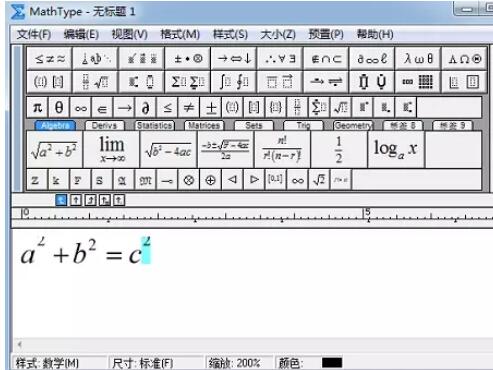Open the summation templates palette
Image resolution: width=493 pixels, height=370 pixels.
click(x=188, y=81)
